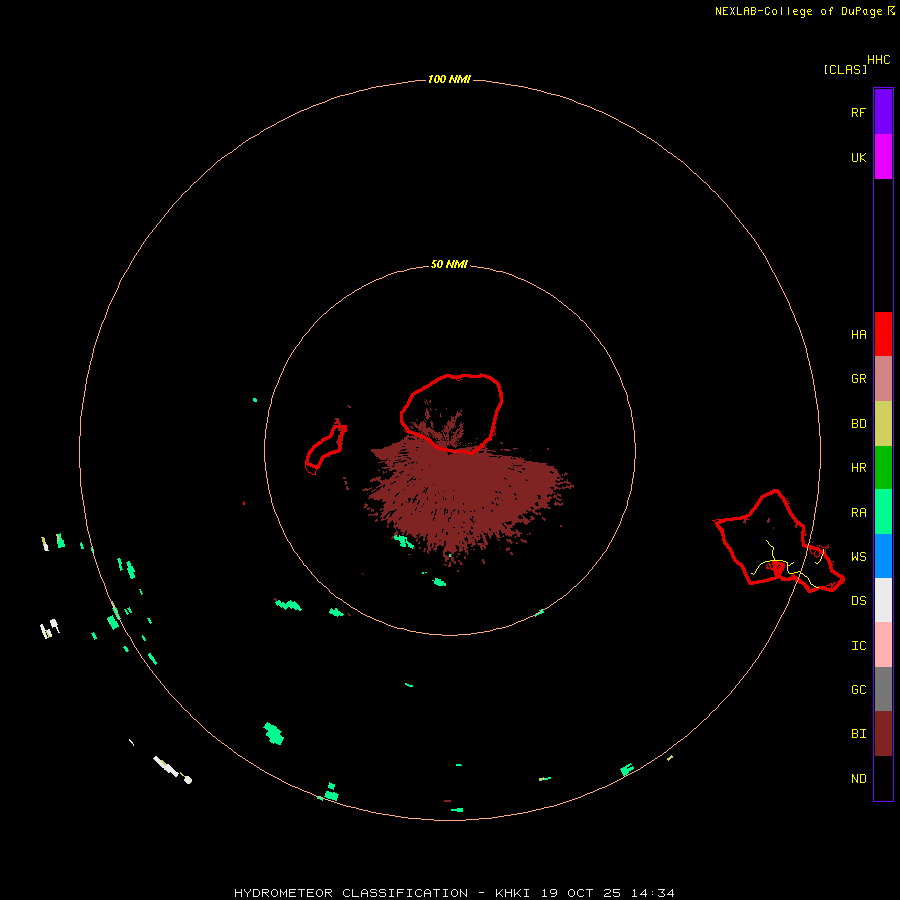Screen dimensions: 900x900
Task: Click the IC pink legend swatch
Action: click(883, 645)
